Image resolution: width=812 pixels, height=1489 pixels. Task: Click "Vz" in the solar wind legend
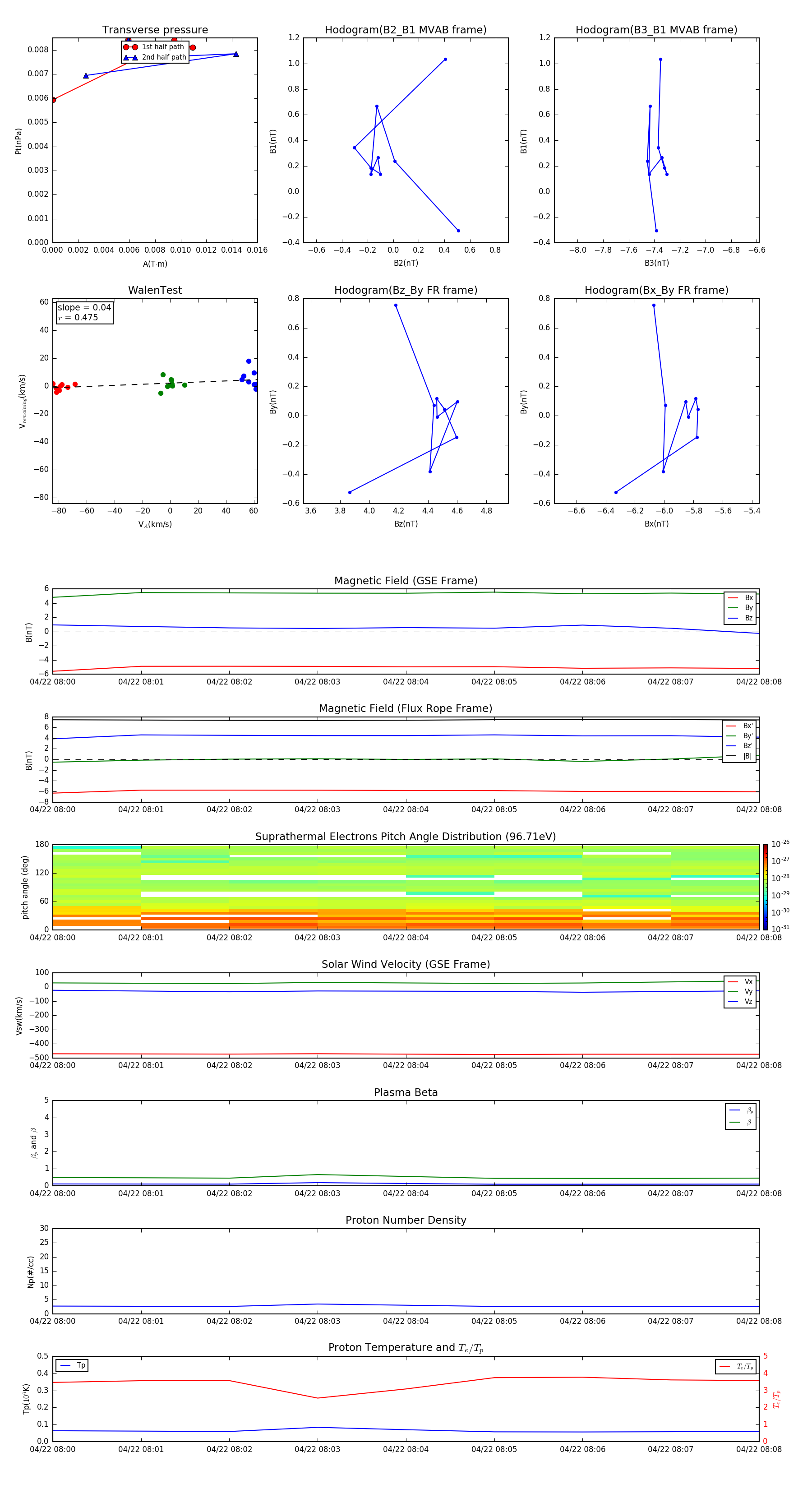tap(748, 1002)
